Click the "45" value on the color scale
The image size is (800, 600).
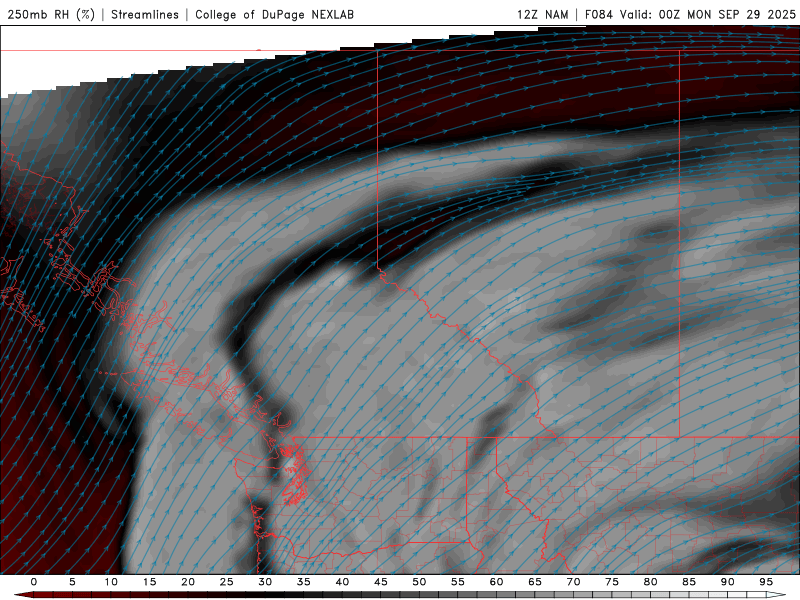381,582
